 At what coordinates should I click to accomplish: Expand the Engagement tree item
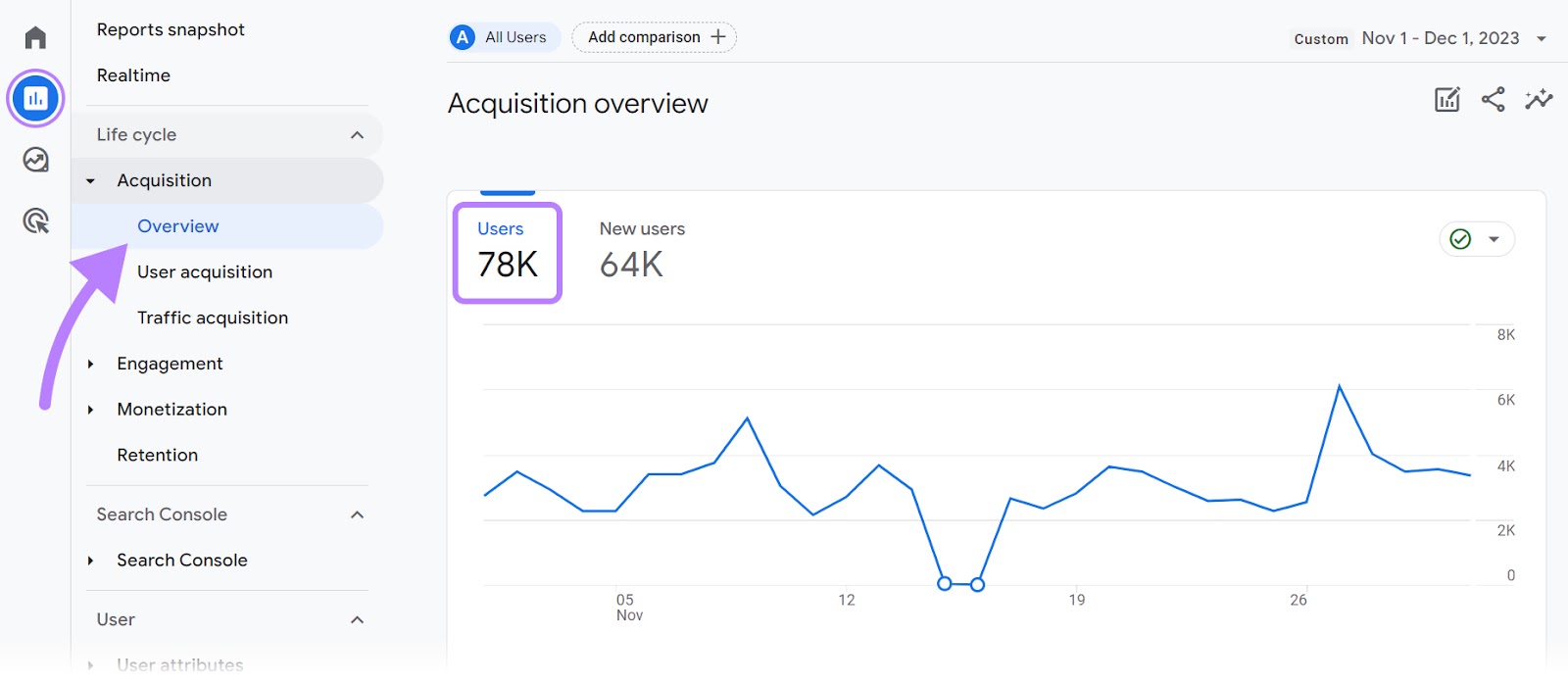(x=91, y=365)
